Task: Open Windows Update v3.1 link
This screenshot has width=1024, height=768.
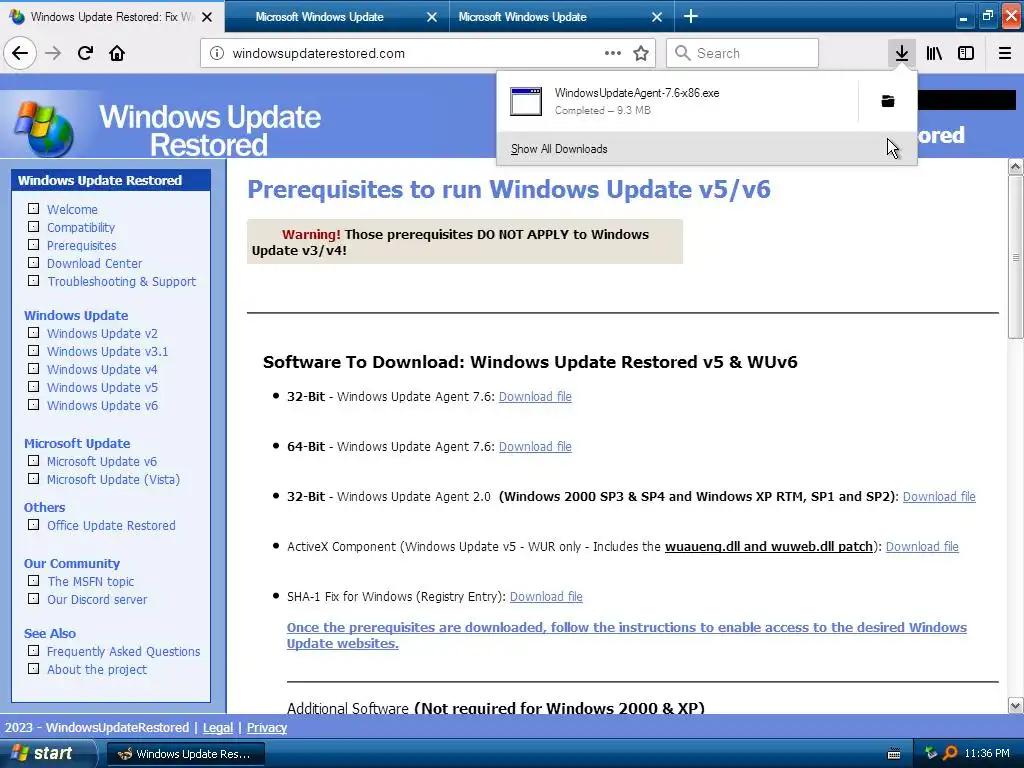Action: coord(108,351)
